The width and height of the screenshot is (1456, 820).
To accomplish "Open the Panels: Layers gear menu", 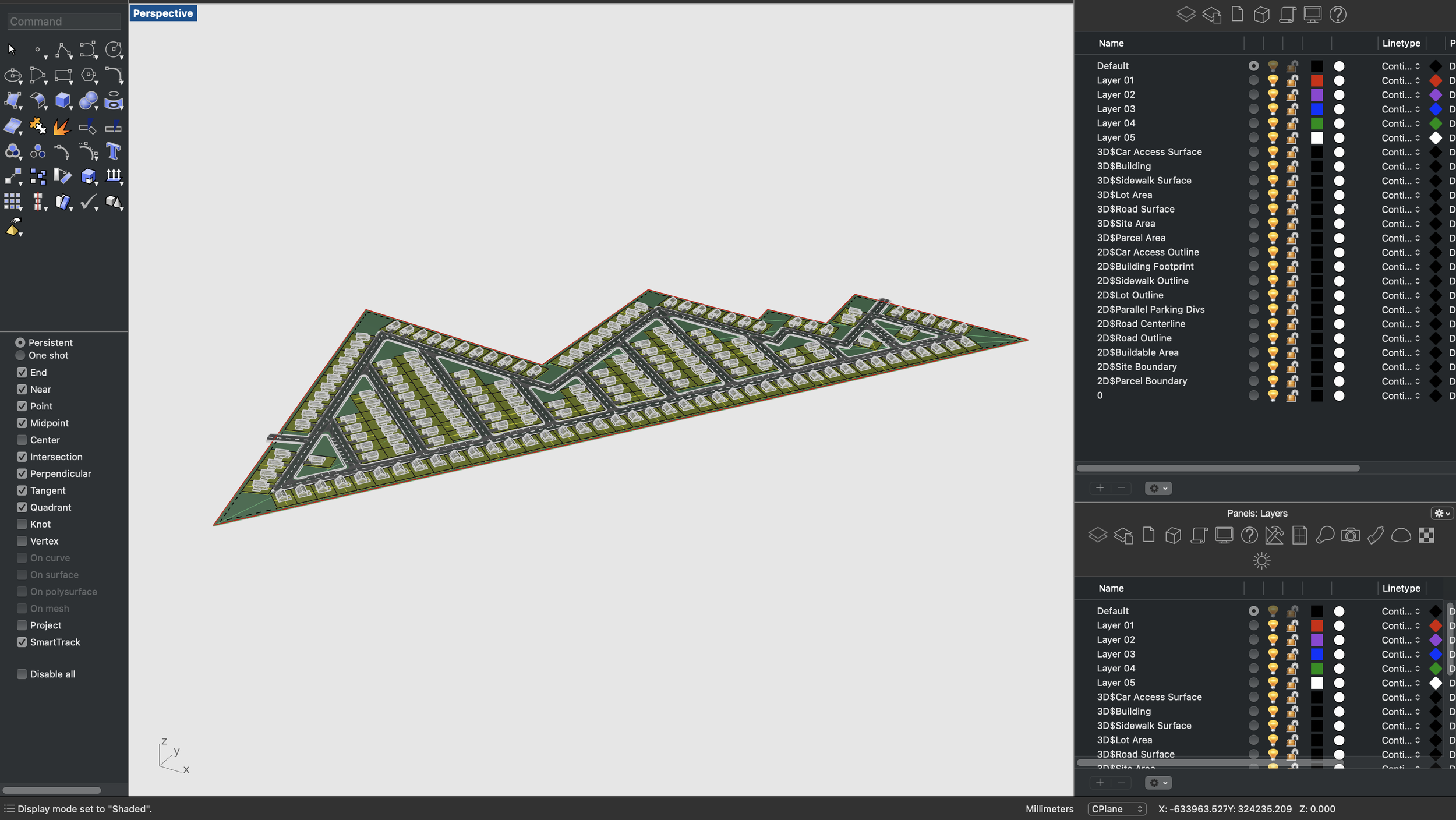I will (1441, 513).
